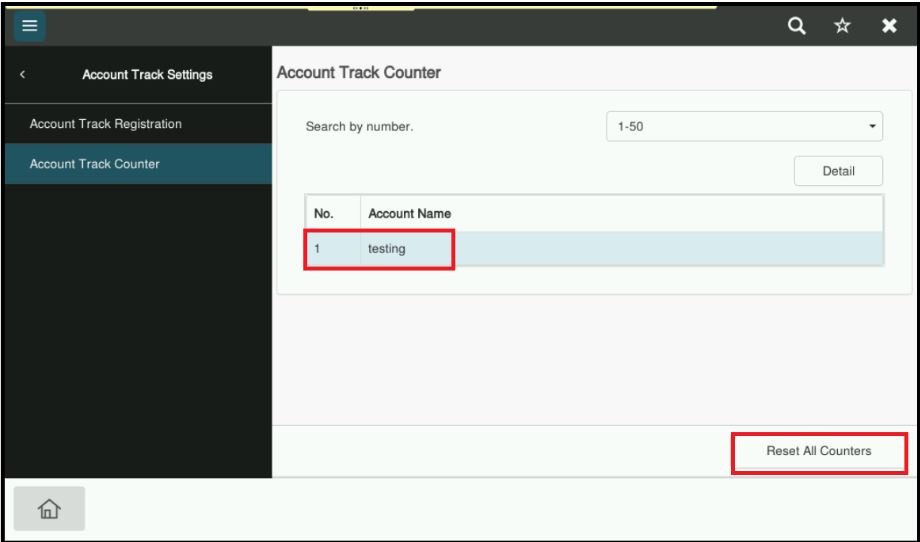Screen dimensions: 920x542
Task: Click the small handle at the top center
Action: click(x=360, y=9)
